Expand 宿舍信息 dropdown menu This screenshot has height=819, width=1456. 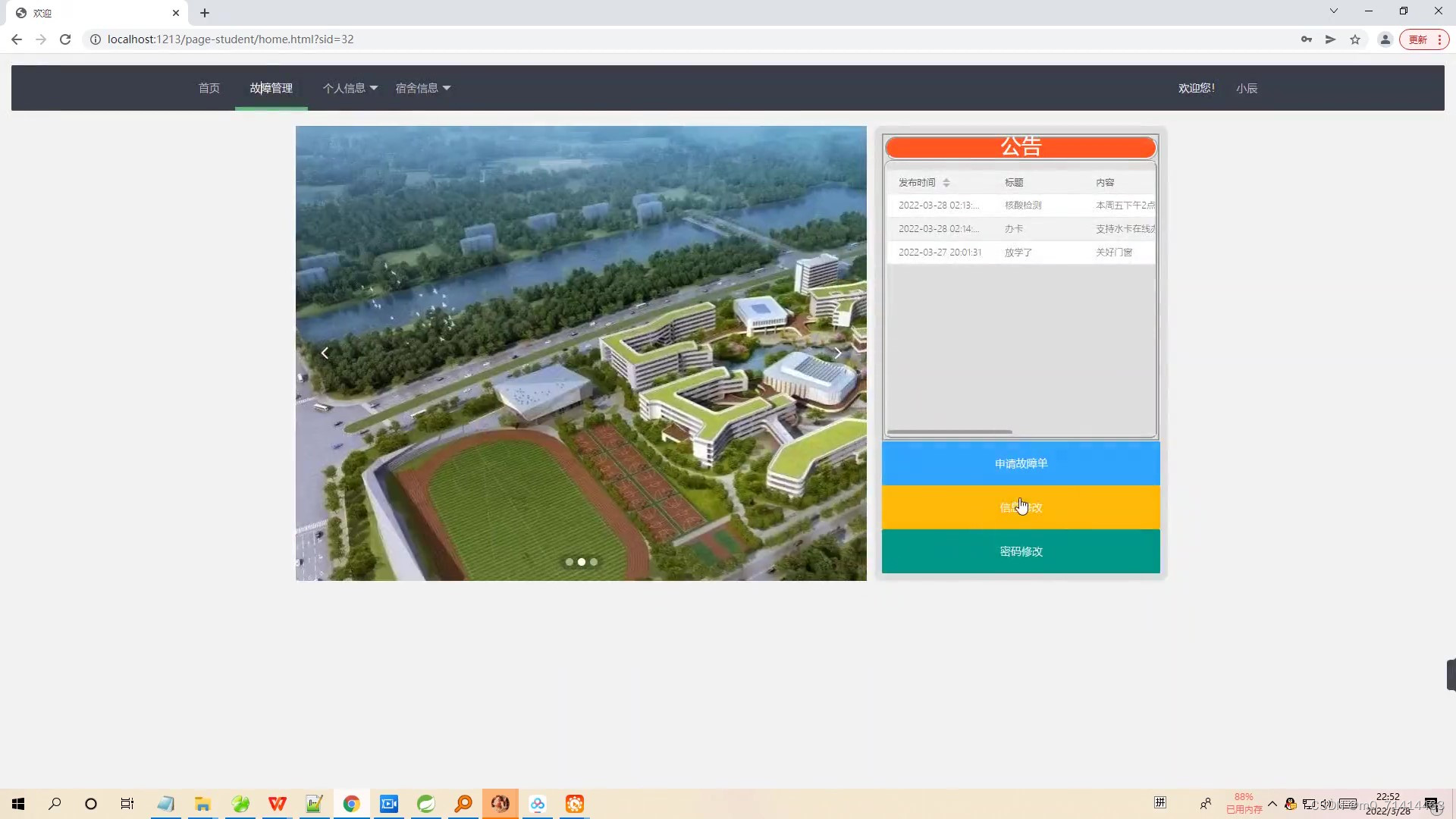coord(421,88)
